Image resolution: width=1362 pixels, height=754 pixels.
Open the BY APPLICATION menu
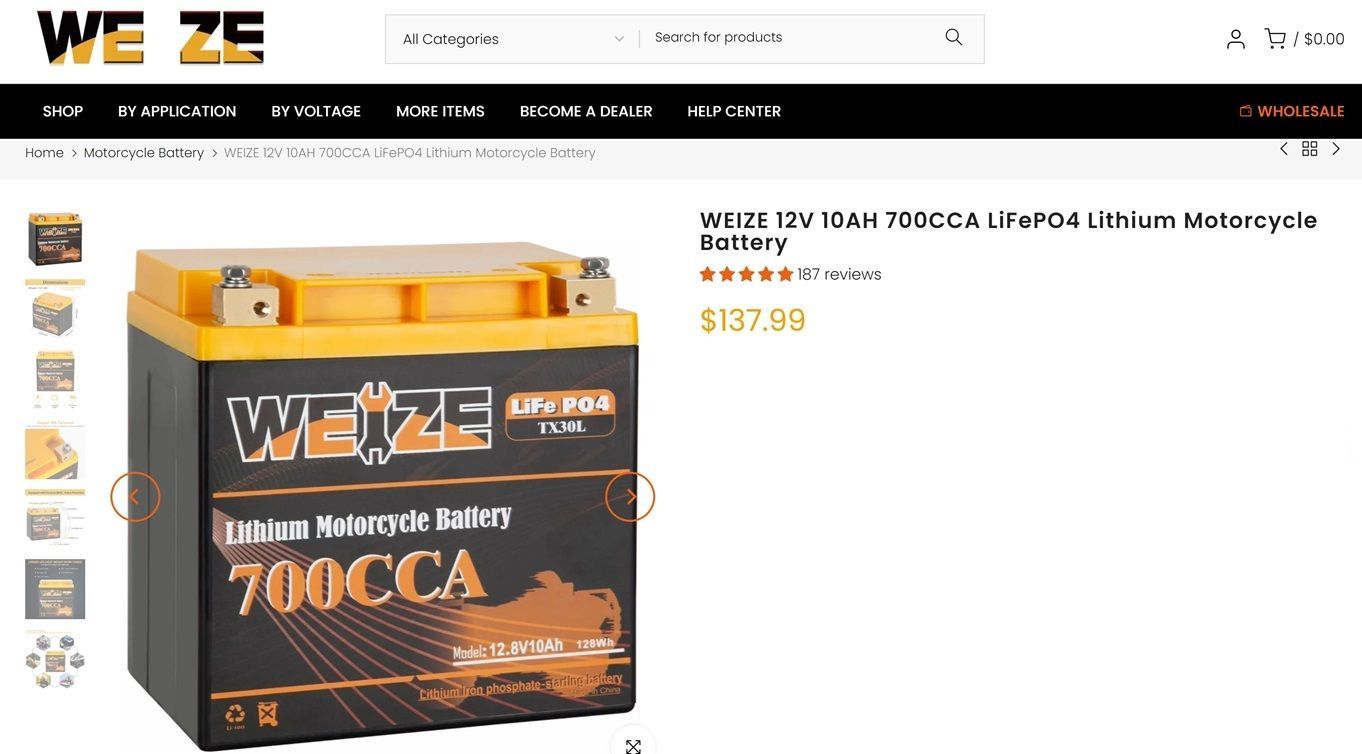(177, 111)
